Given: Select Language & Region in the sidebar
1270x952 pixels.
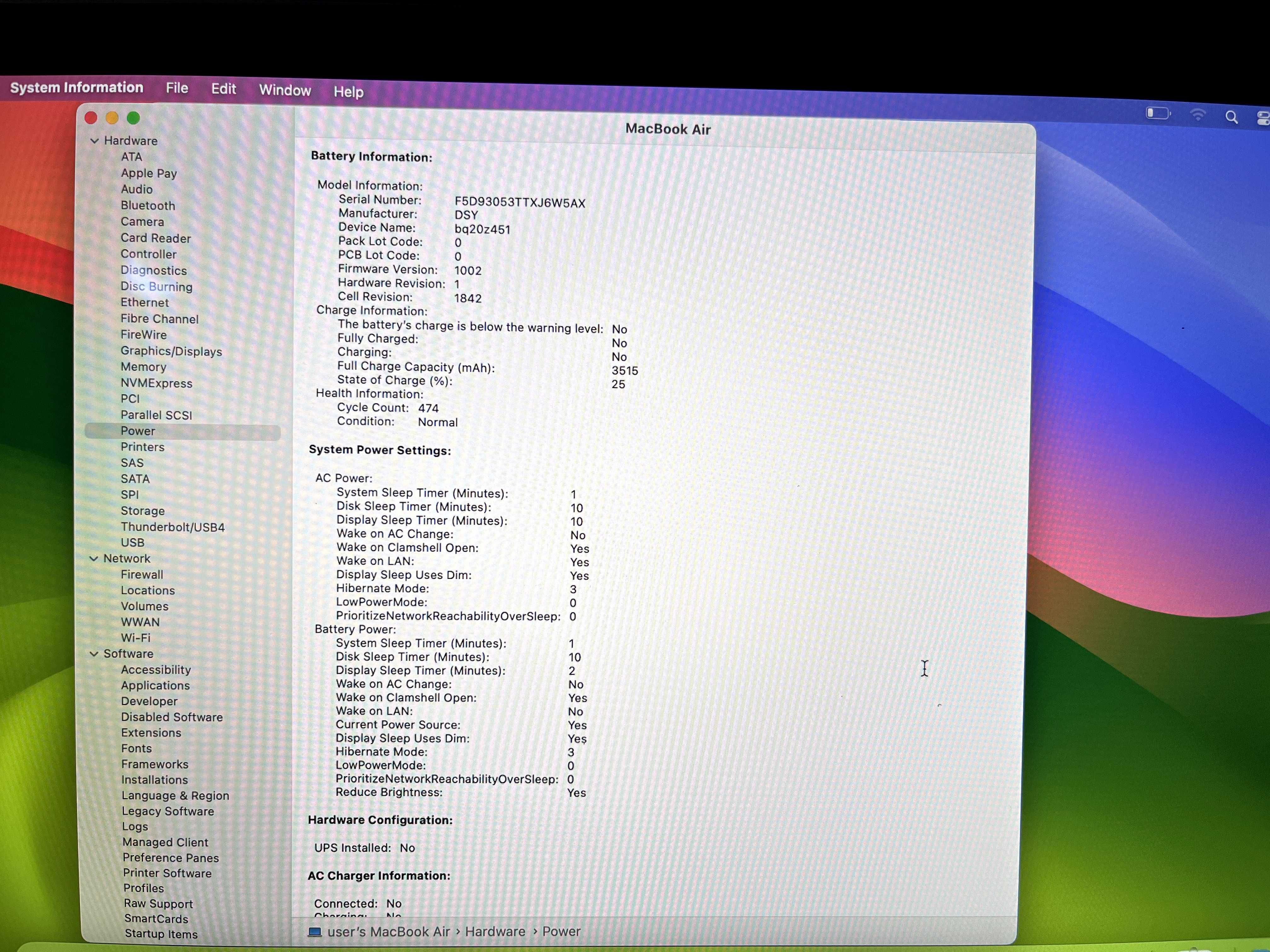Looking at the screenshot, I should [x=175, y=795].
